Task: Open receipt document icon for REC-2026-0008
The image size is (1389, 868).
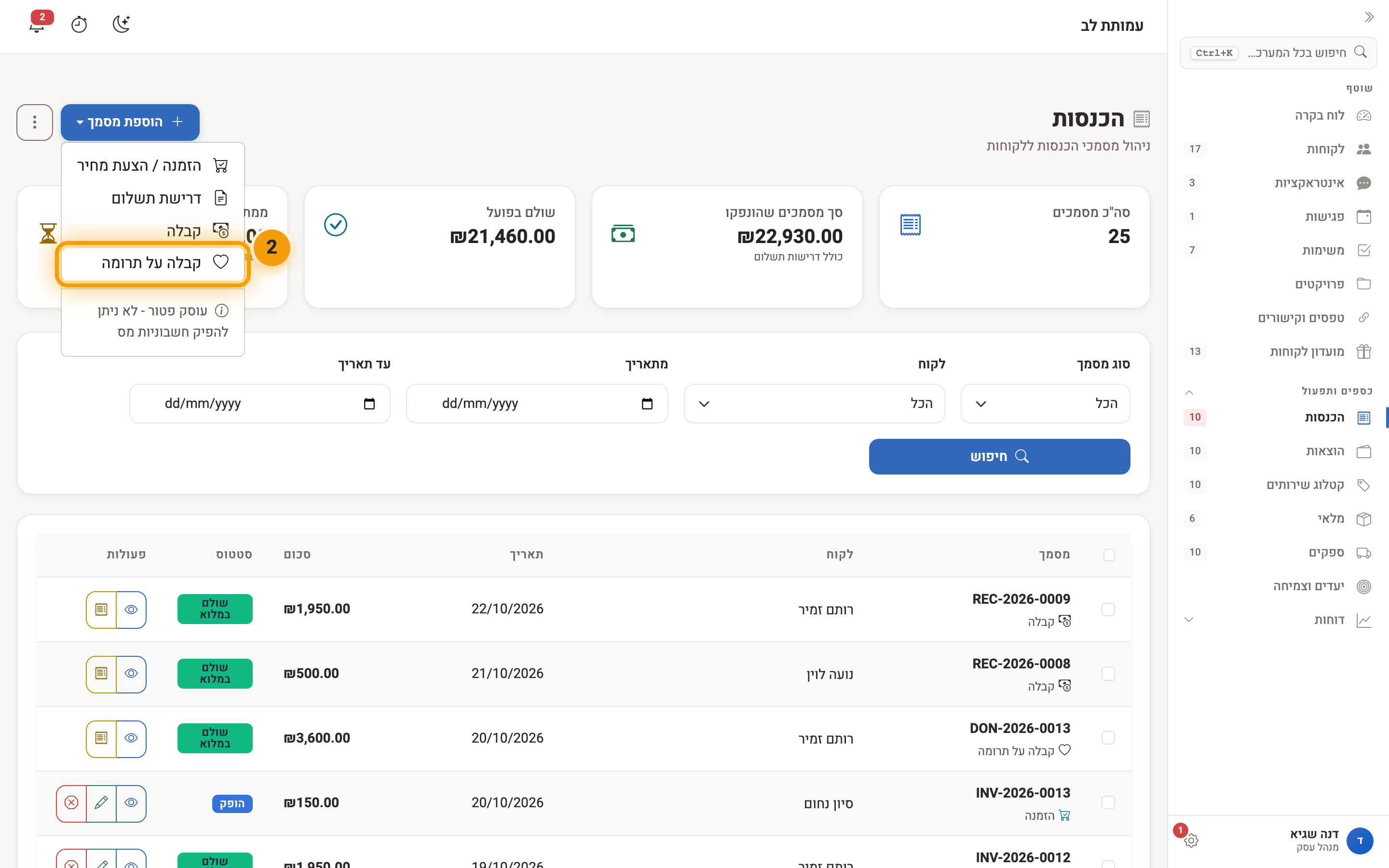Action: (102, 674)
